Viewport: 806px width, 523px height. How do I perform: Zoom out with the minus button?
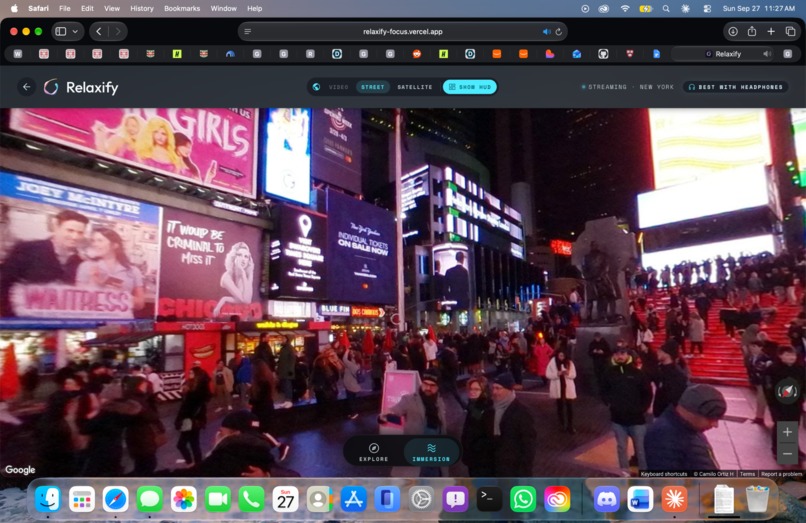pos(787,454)
